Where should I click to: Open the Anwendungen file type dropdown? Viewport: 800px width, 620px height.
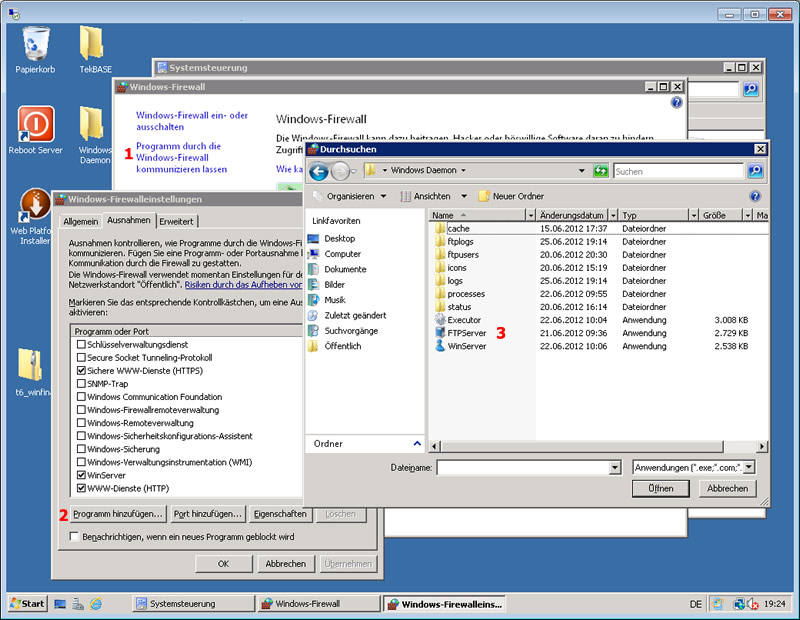tap(749, 467)
